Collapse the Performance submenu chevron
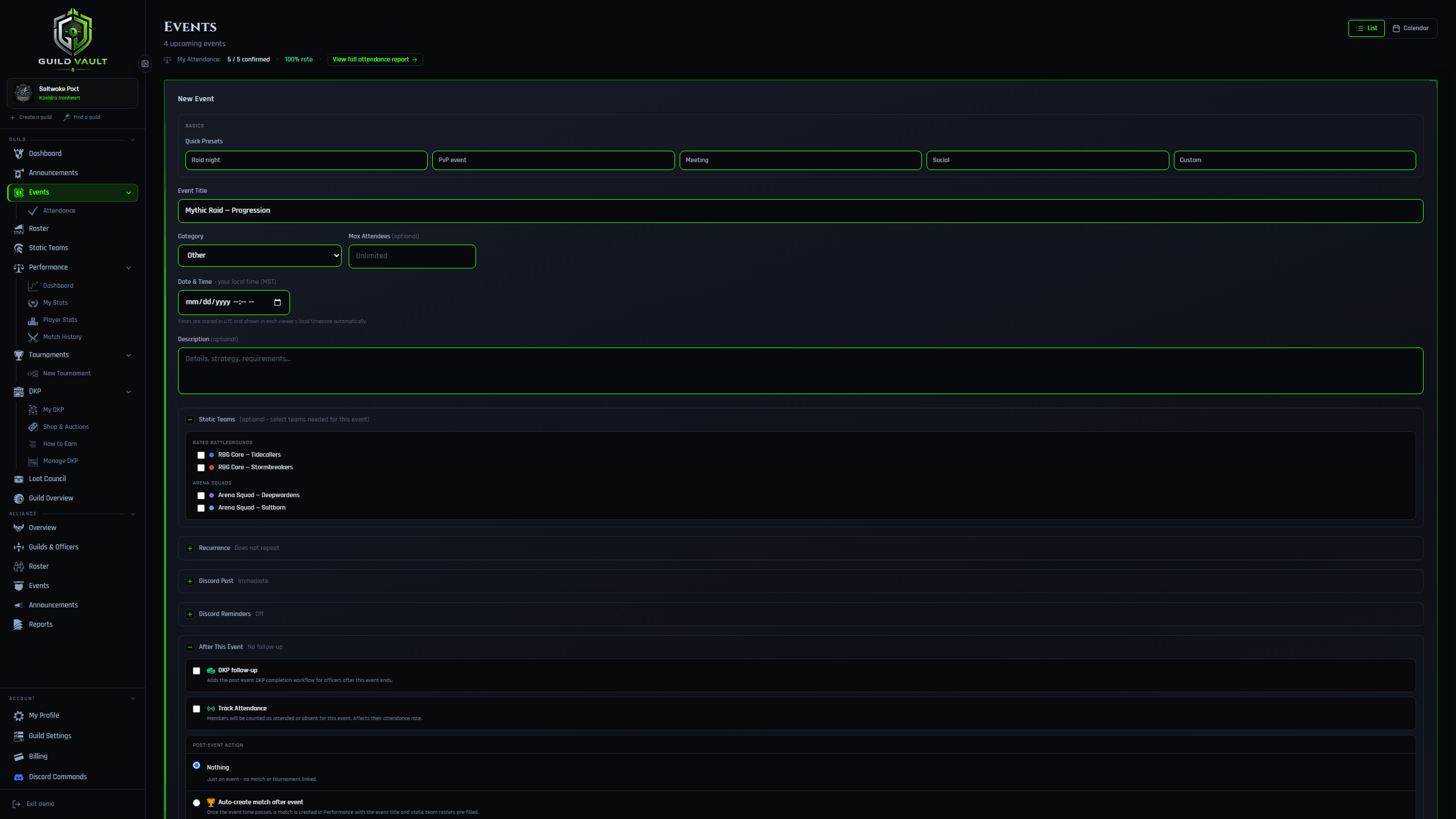Viewport: 1456px width, 819px height. point(129,268)
